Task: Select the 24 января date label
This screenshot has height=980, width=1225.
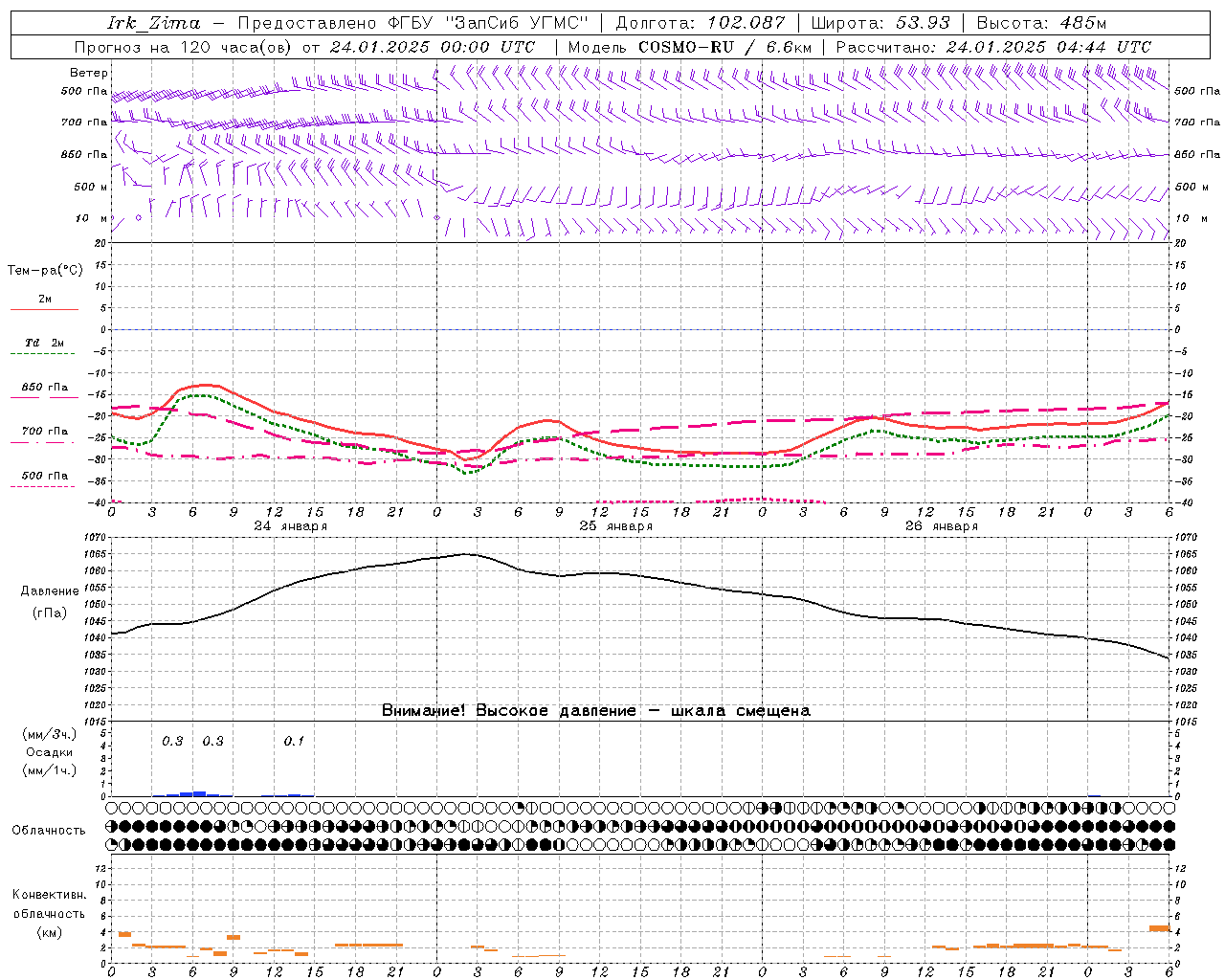Action: pos(290,526)
